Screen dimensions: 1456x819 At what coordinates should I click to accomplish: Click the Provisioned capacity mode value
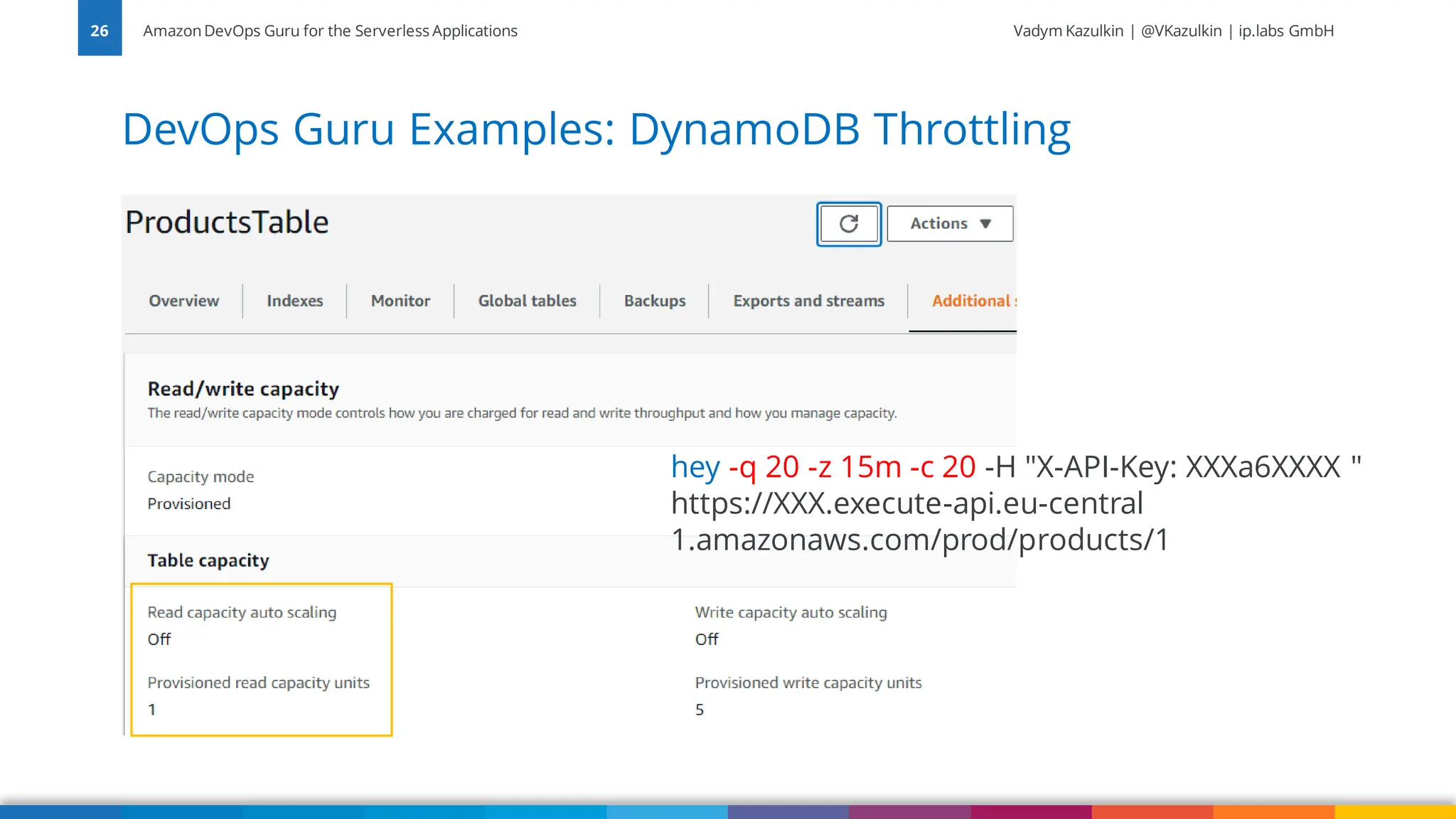click(x=189, y=503)
